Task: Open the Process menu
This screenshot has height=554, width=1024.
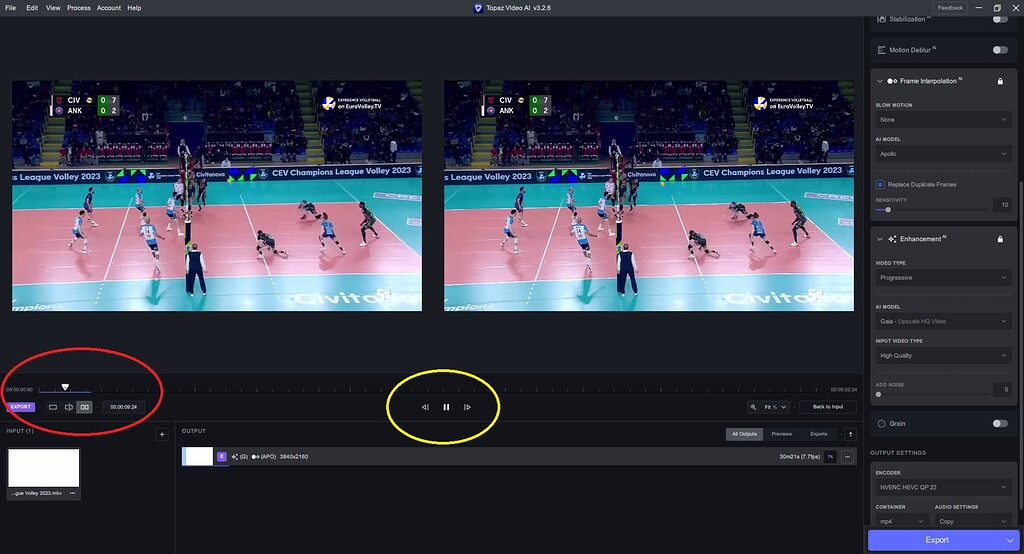Action: [x=78, y=8]
